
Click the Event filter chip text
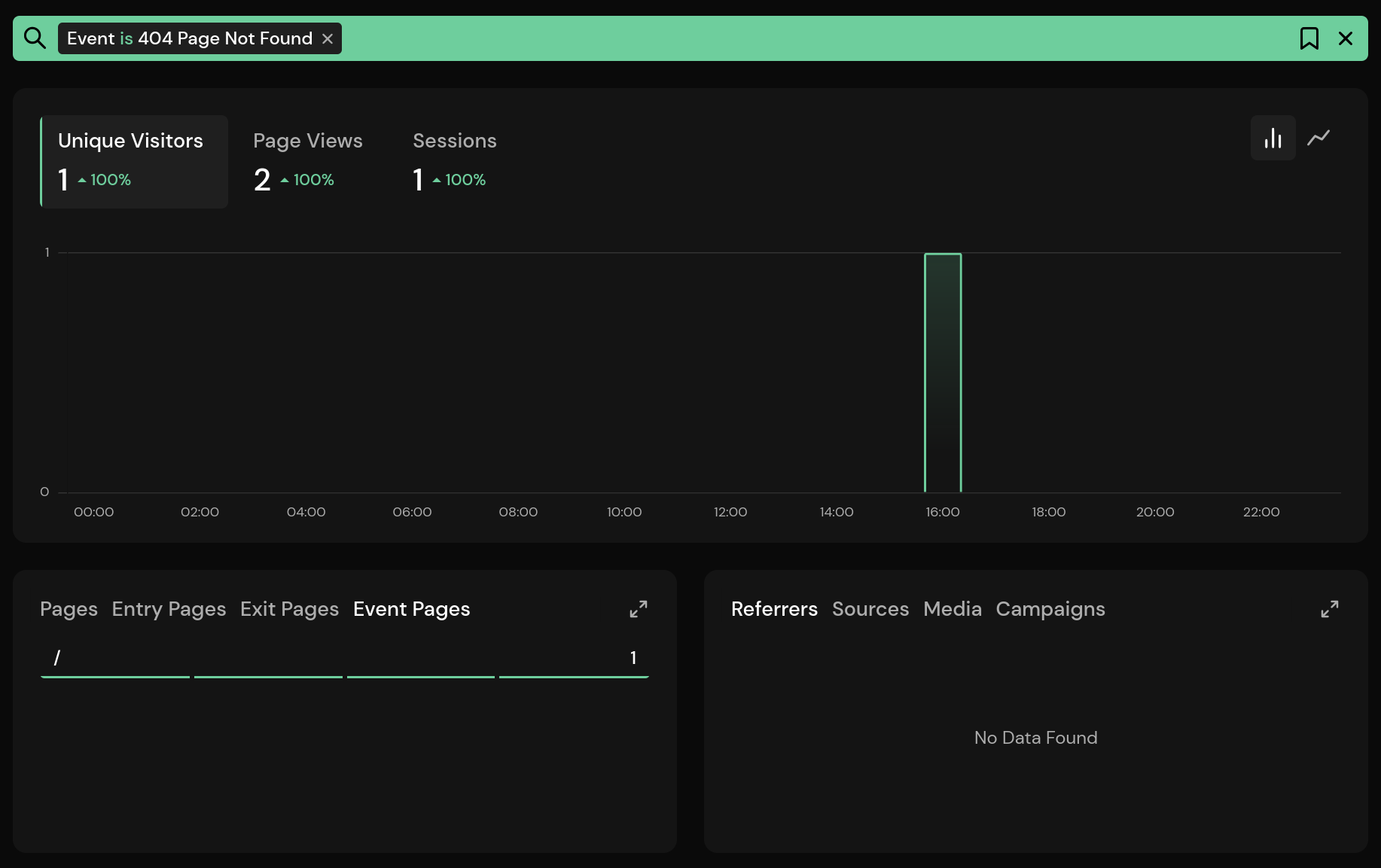(x=189, y=38)
